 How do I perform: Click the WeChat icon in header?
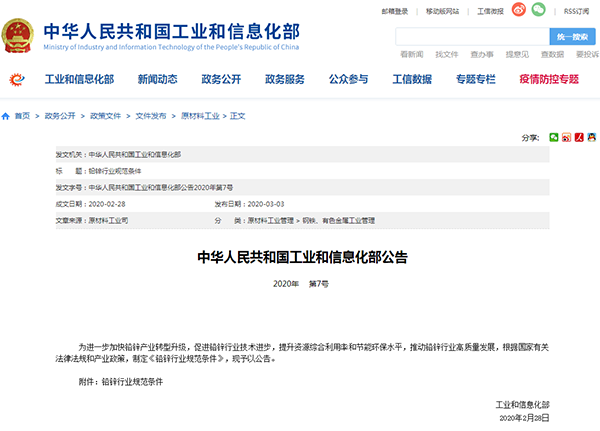point(538,11)
